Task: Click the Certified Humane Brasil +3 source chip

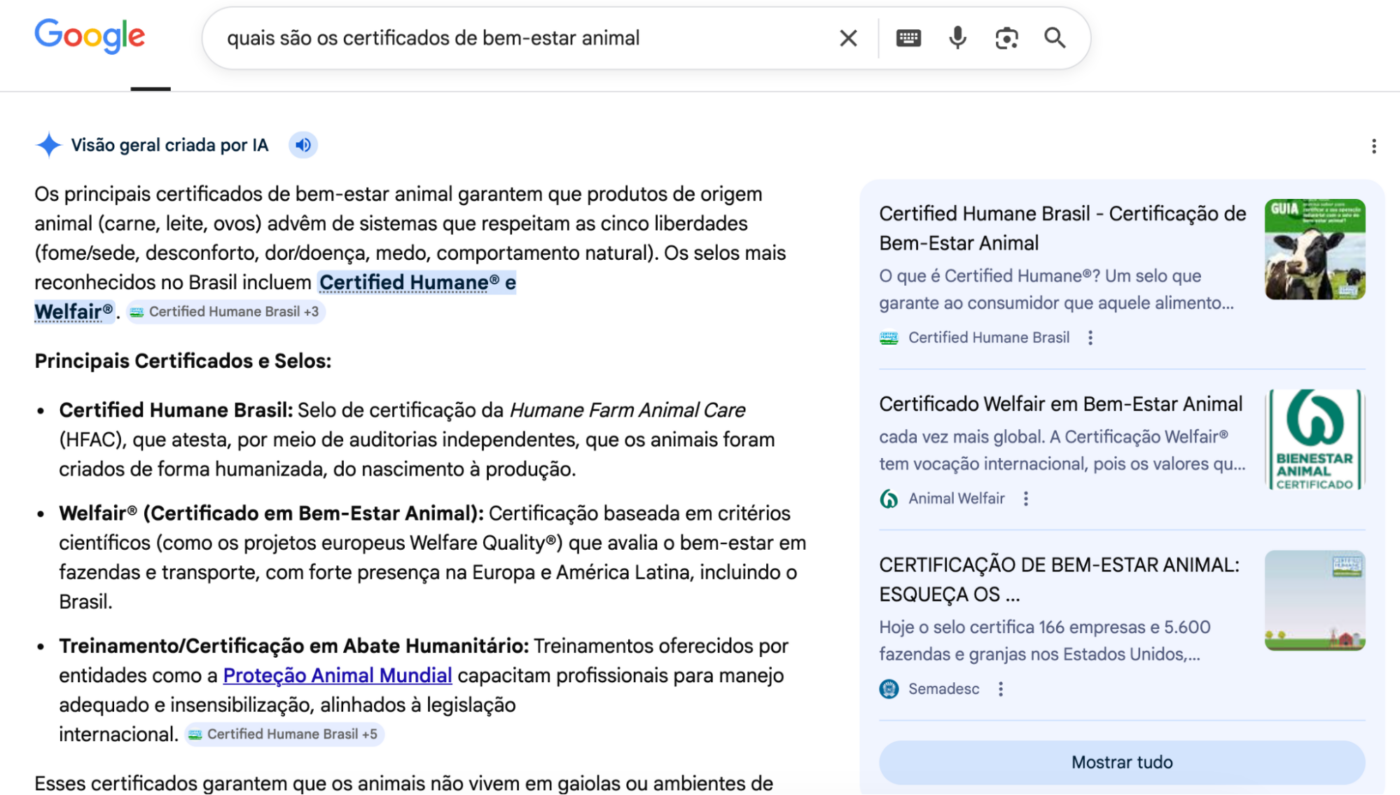Action: 225,312
